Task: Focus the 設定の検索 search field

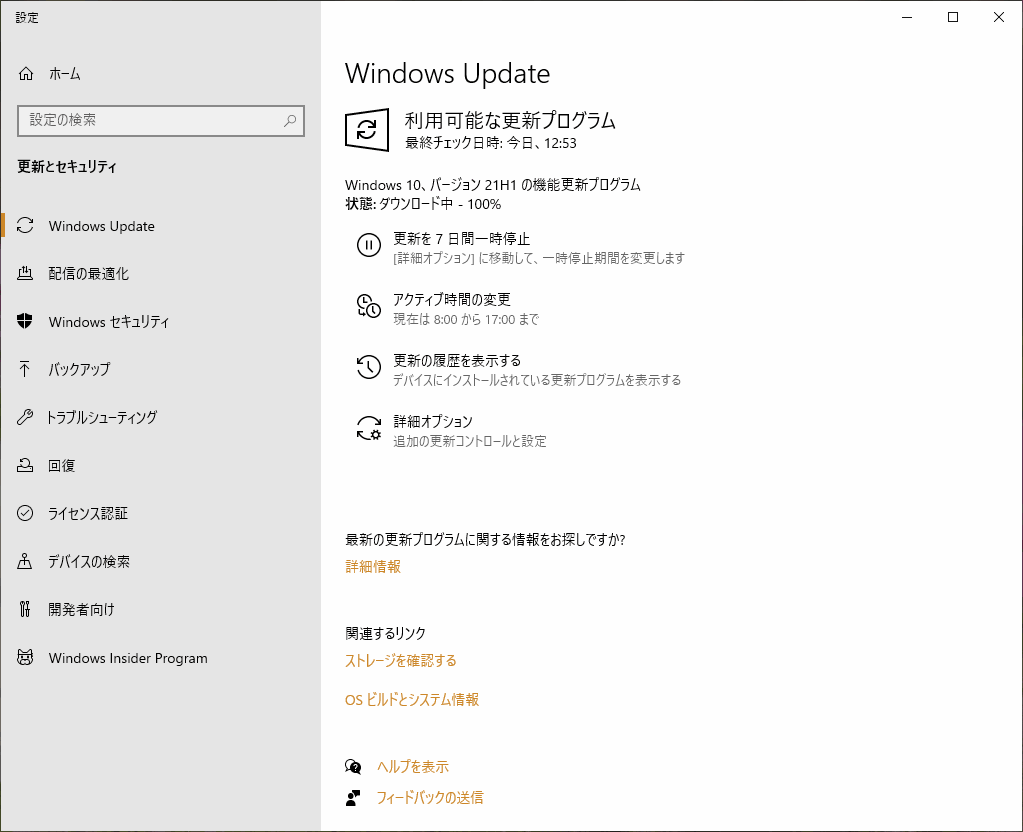Action: 160,121
